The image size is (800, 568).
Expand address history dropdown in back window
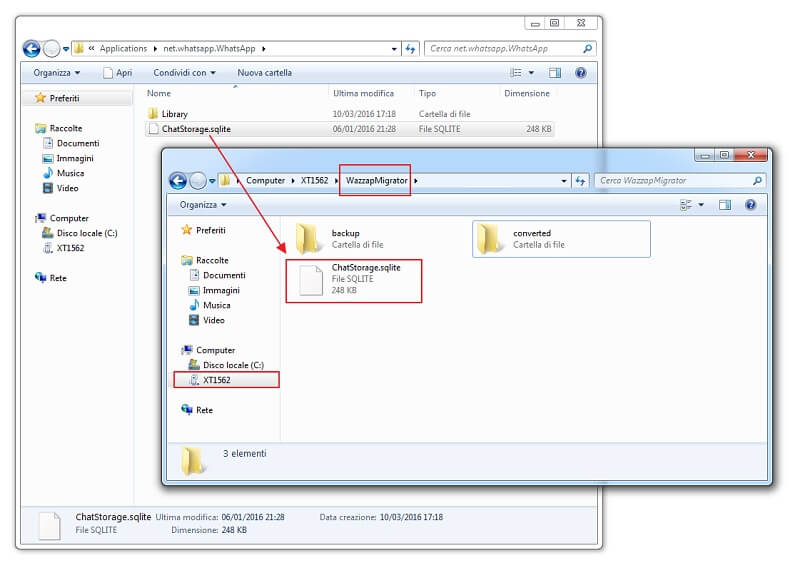coord(394,48)
